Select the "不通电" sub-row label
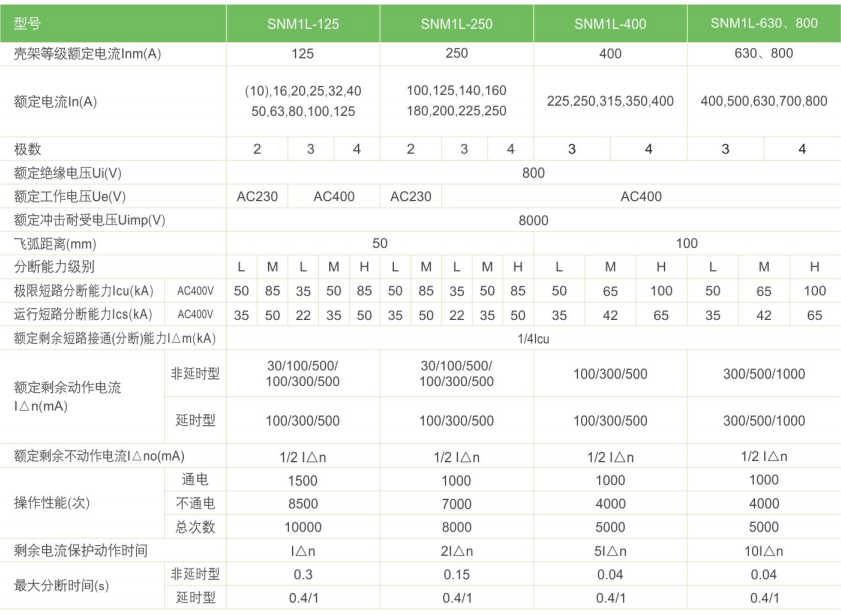The height and width of the screenshot is (615, 841). pyautogui.click(x=195, y=503)
